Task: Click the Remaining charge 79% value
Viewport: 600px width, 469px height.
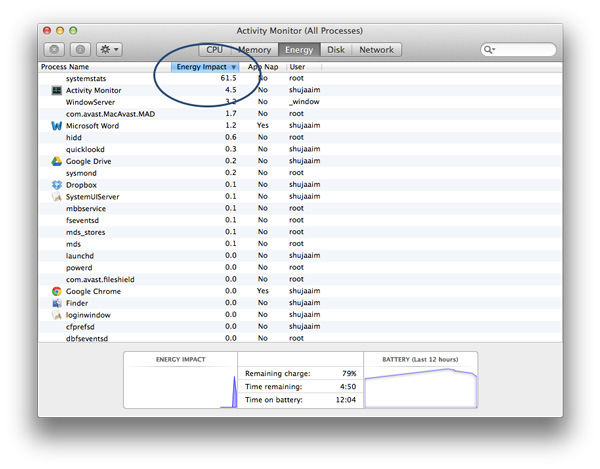Action: tap(349, 373)
